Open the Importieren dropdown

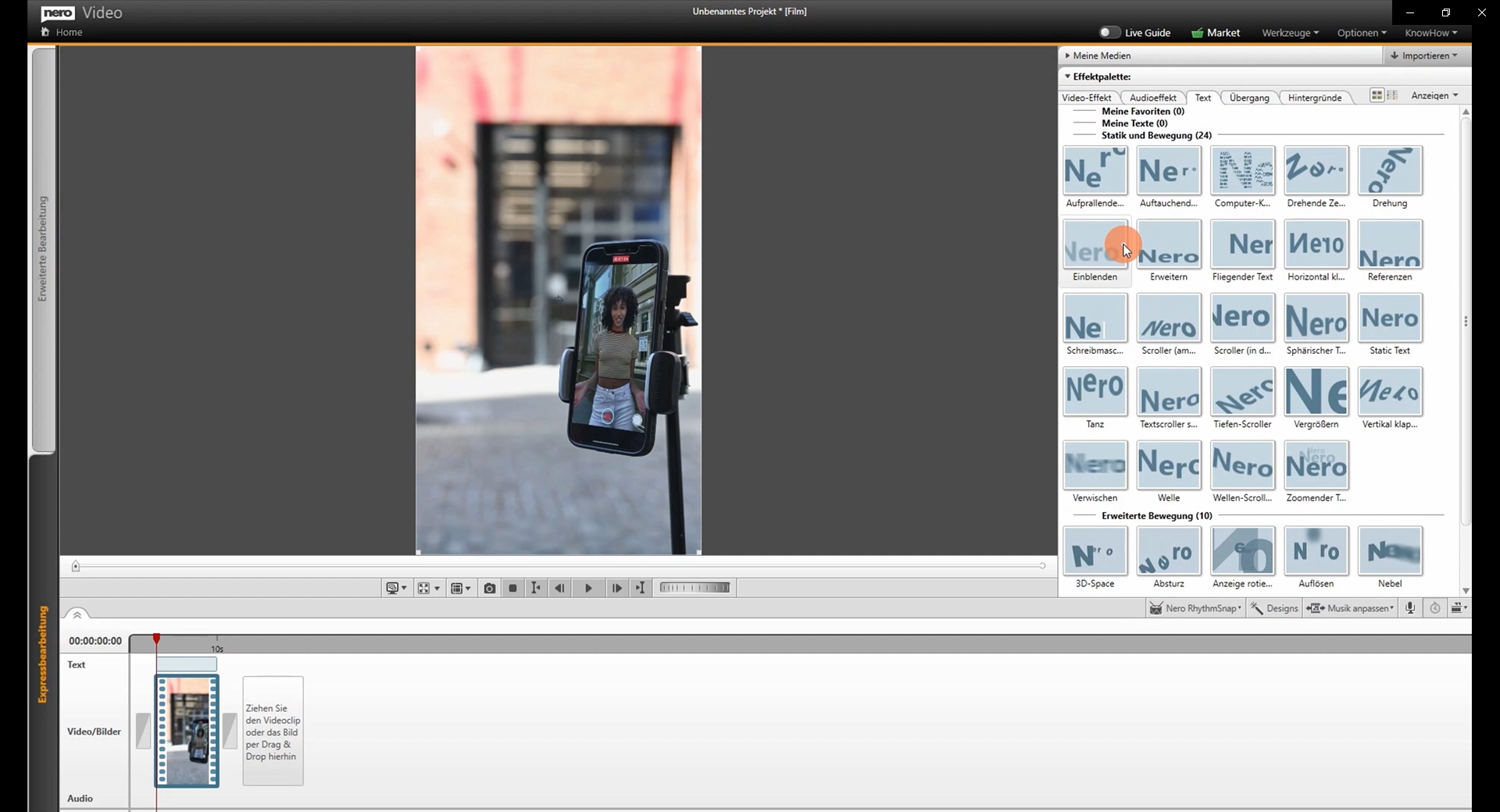(x=1424, y=55)
